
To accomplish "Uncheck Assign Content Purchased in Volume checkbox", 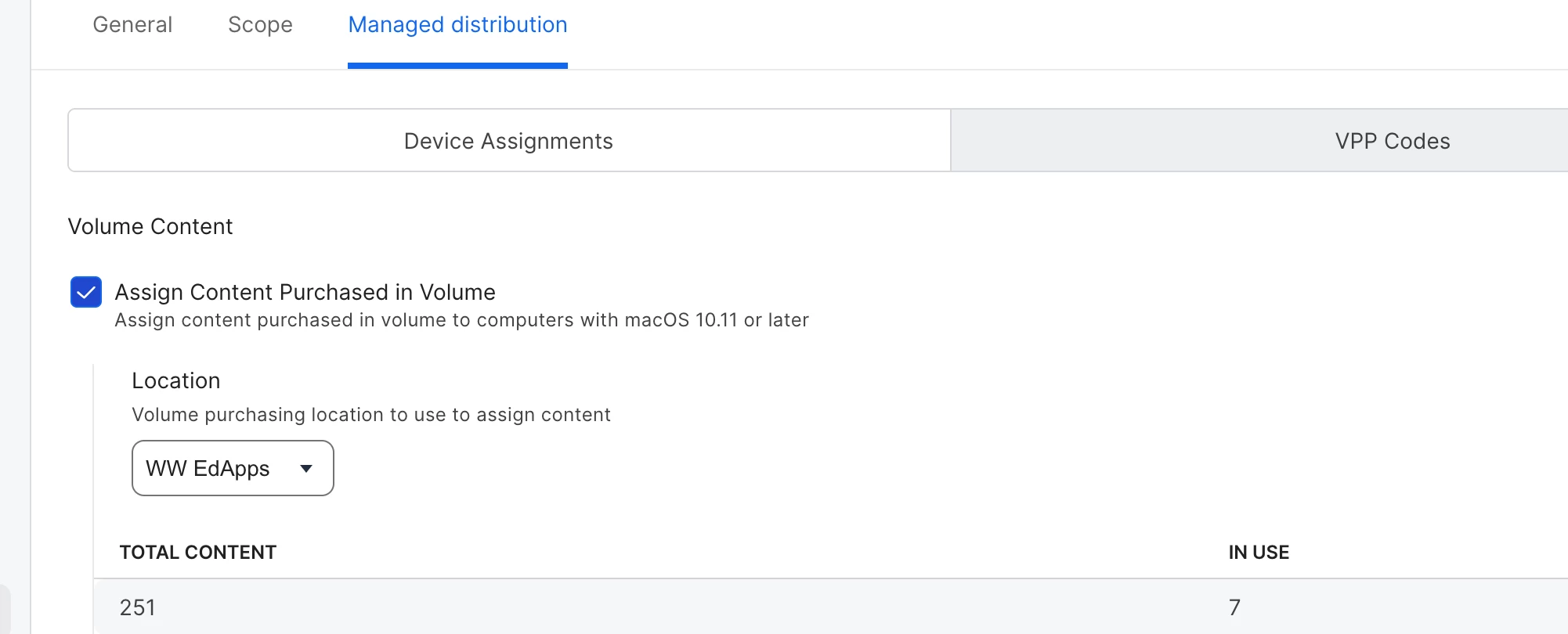I will pyautogui.click(x=86, y=292).
